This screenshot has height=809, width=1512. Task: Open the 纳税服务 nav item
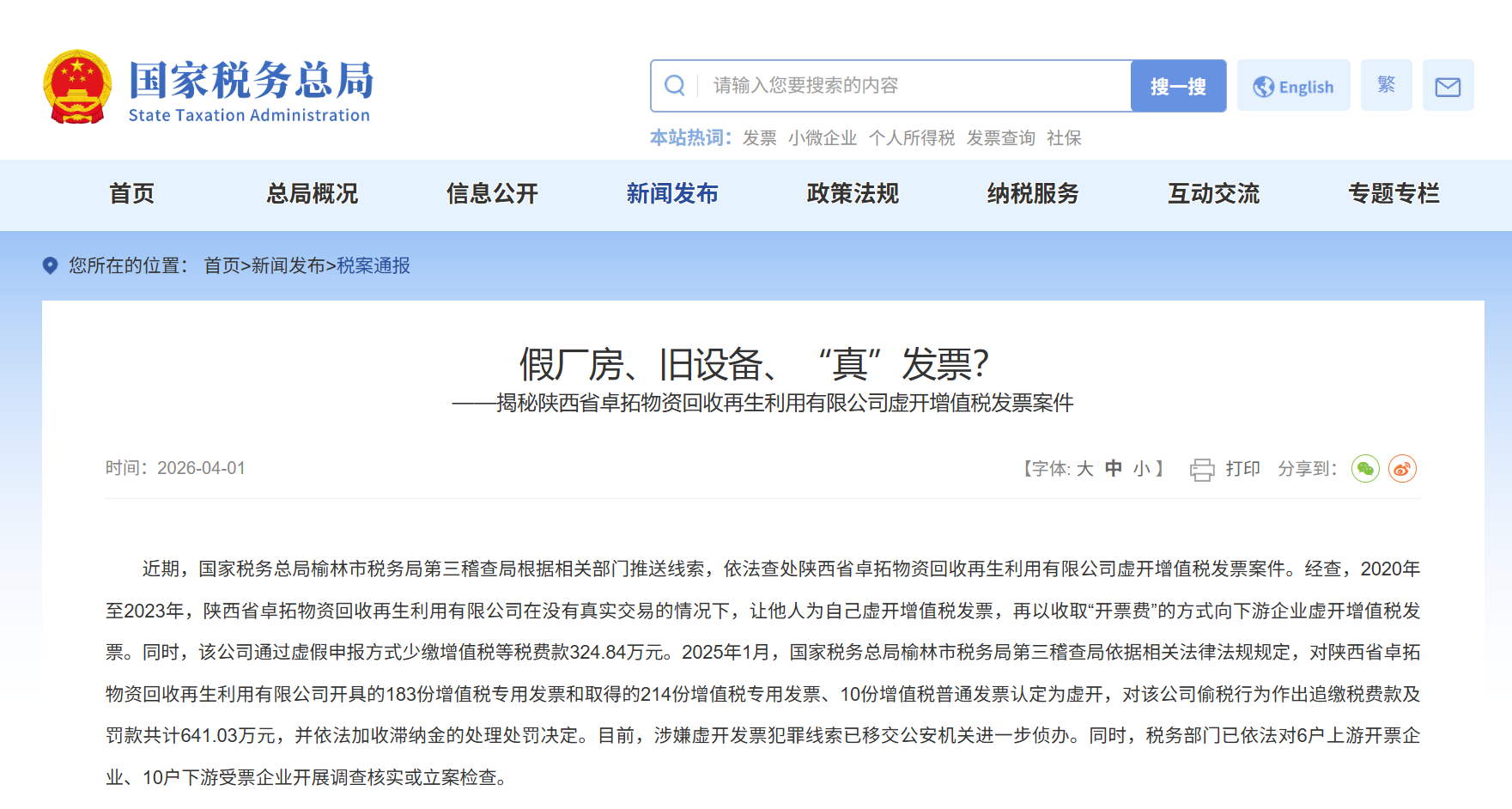1033,194
